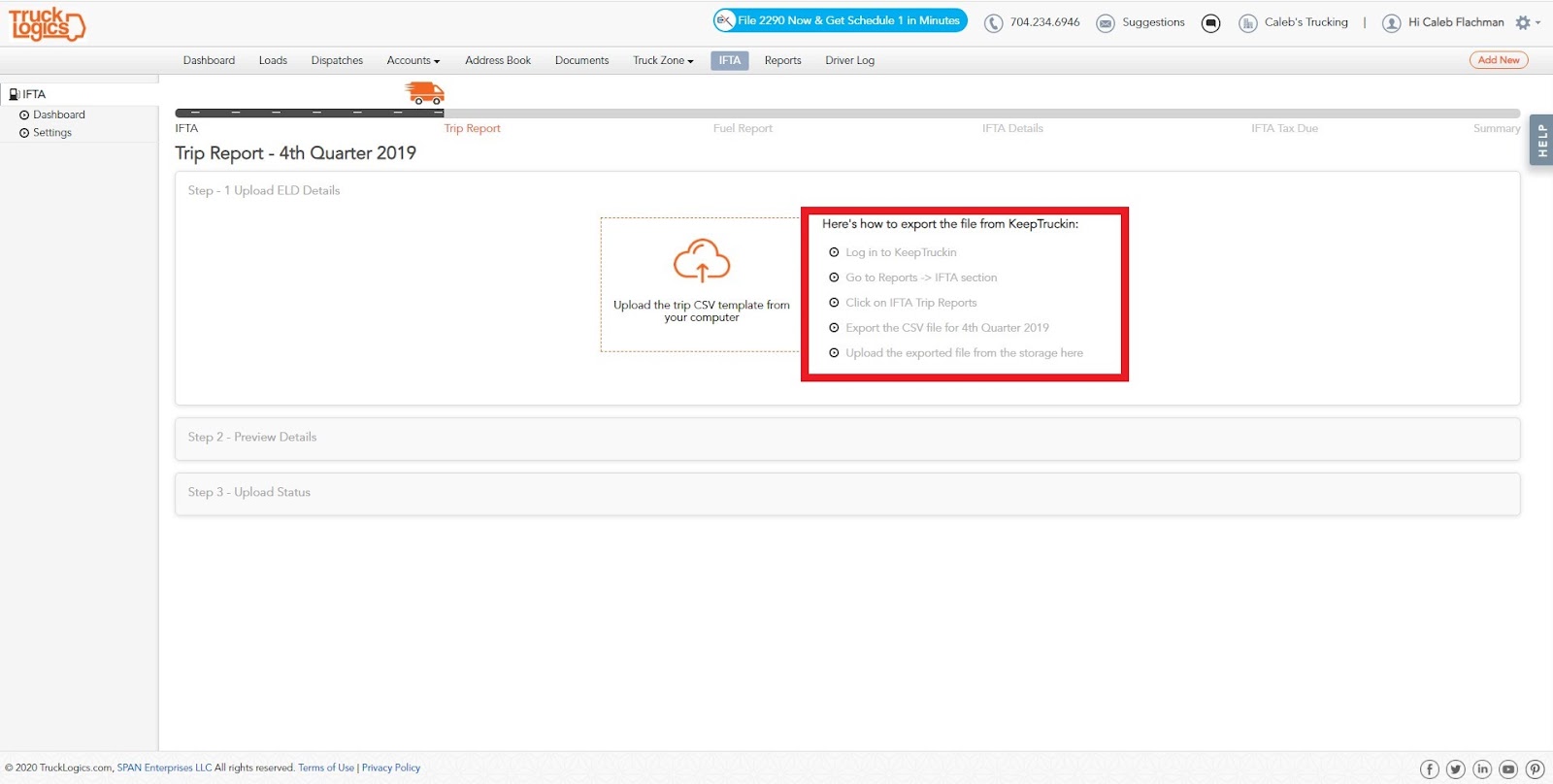Open the Loads menu item

pyautogui.click(x=273, y=60)
